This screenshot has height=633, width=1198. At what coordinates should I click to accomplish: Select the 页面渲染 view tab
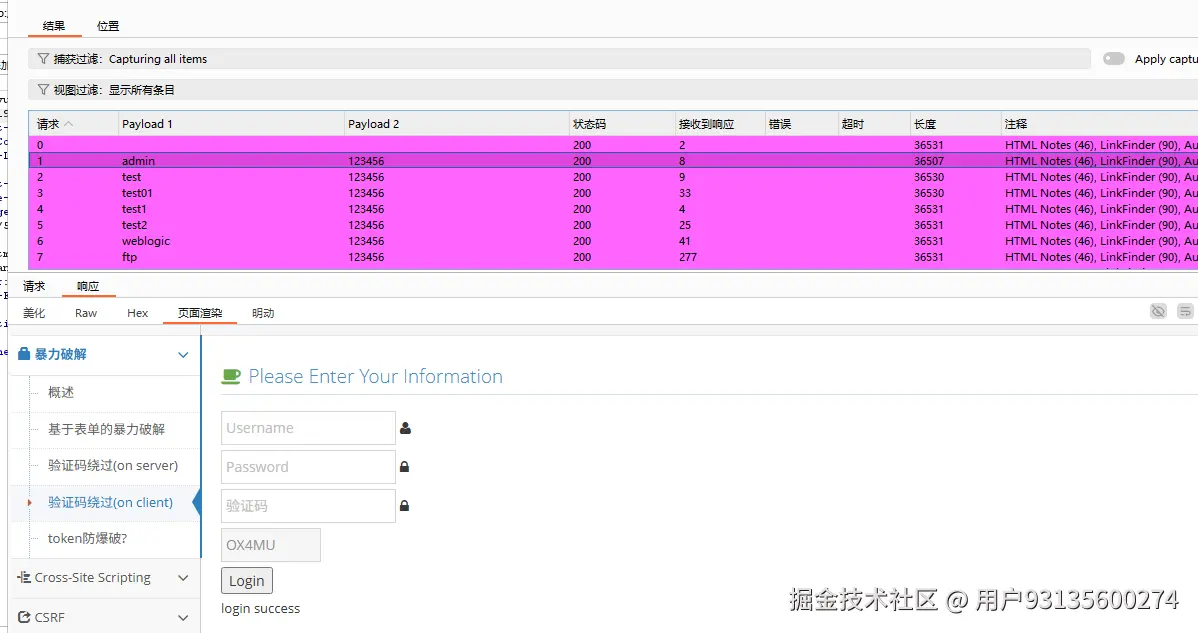200,313
